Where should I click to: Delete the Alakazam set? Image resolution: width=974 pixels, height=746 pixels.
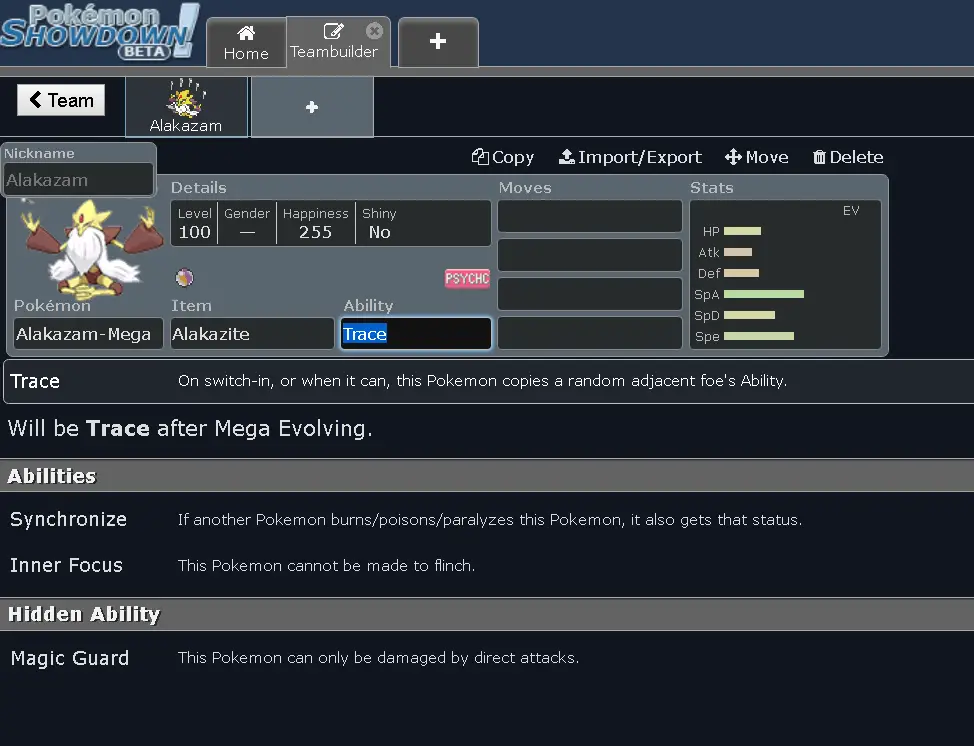click(847, 157)
